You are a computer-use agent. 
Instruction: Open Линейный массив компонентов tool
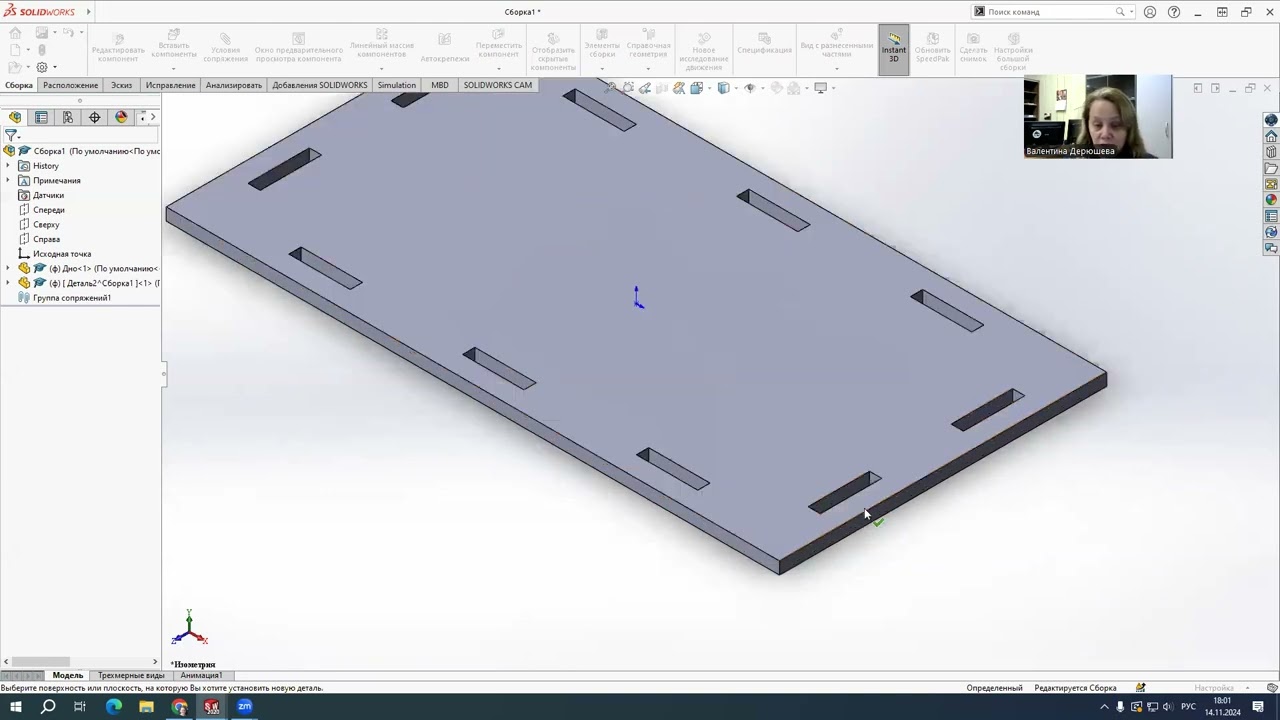click(382, 45)
